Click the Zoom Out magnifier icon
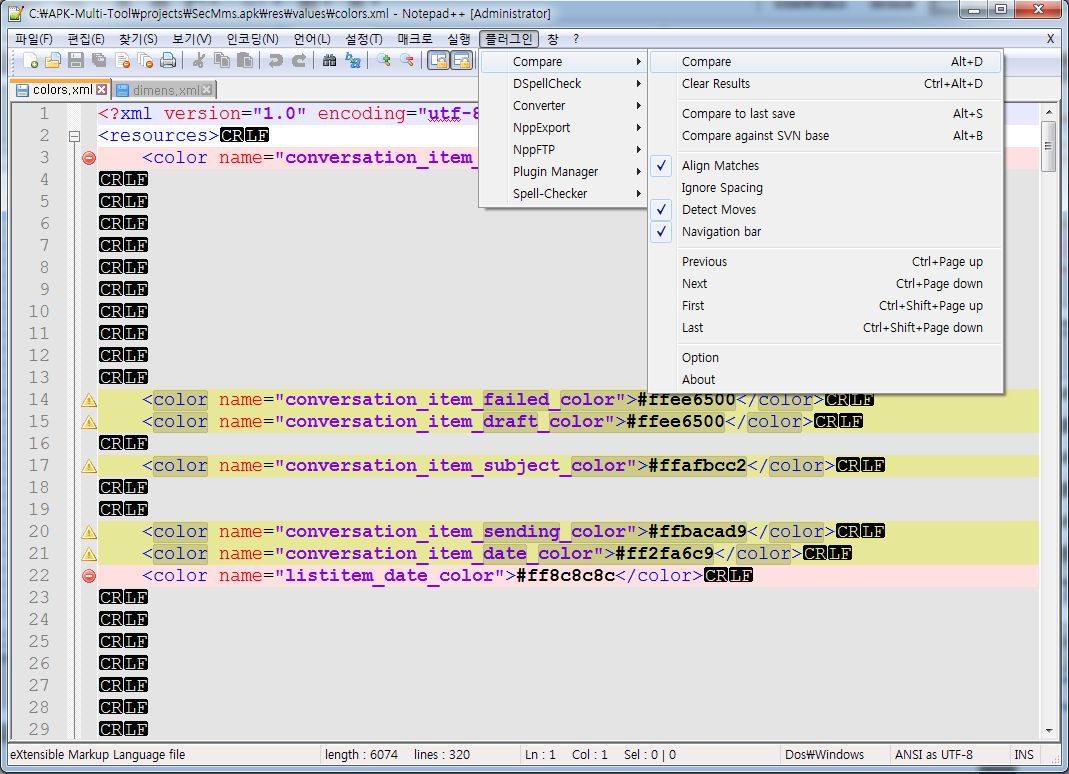 click(x=407, y=61)
